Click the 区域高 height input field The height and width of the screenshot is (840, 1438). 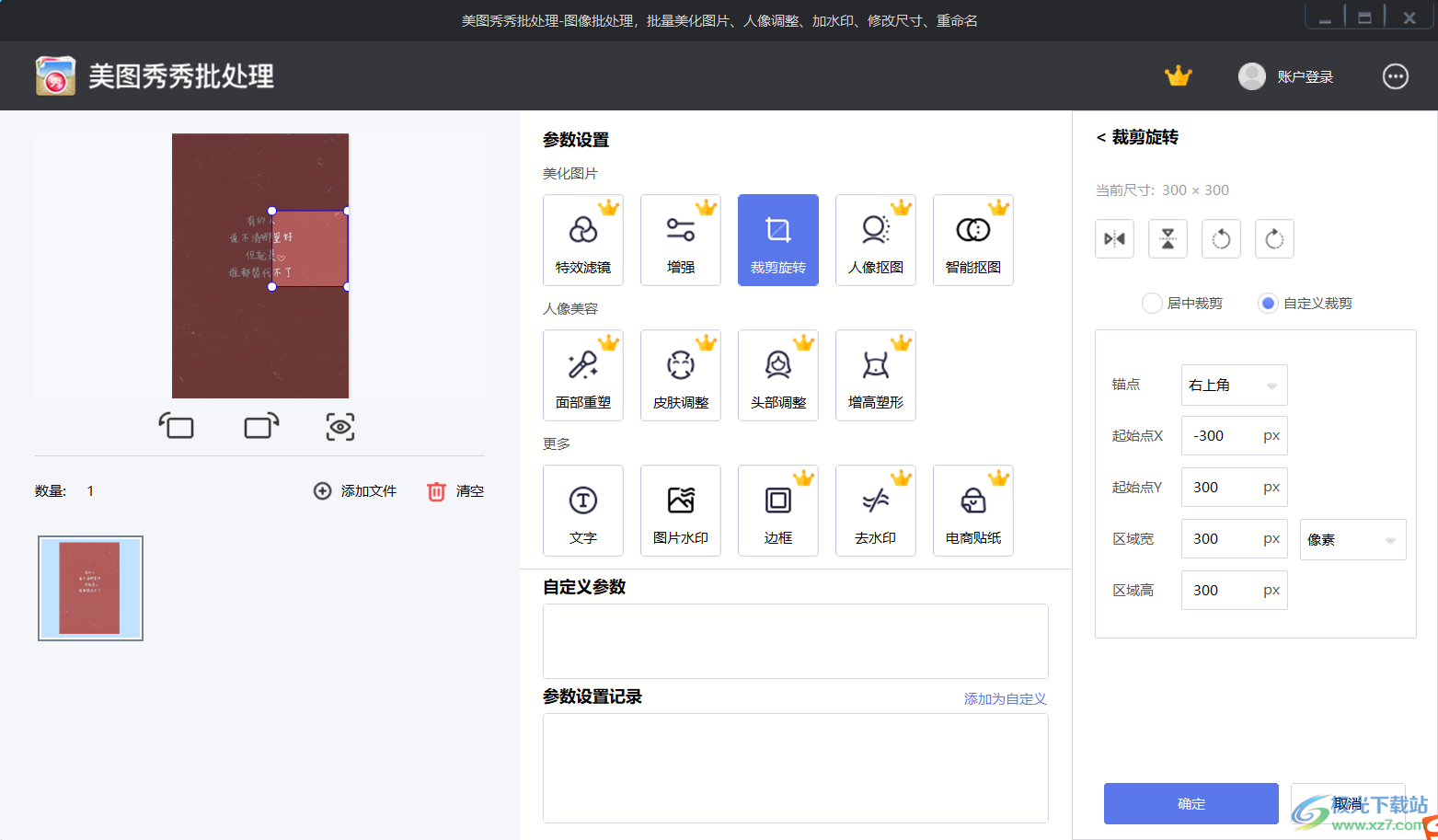[x=1235, y=590]
